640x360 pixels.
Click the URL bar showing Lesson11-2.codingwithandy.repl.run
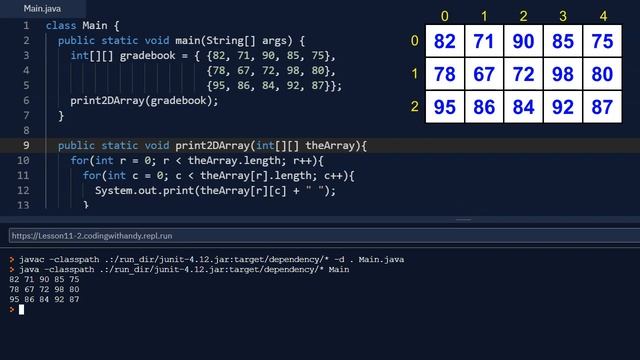(x=324, y=236)
